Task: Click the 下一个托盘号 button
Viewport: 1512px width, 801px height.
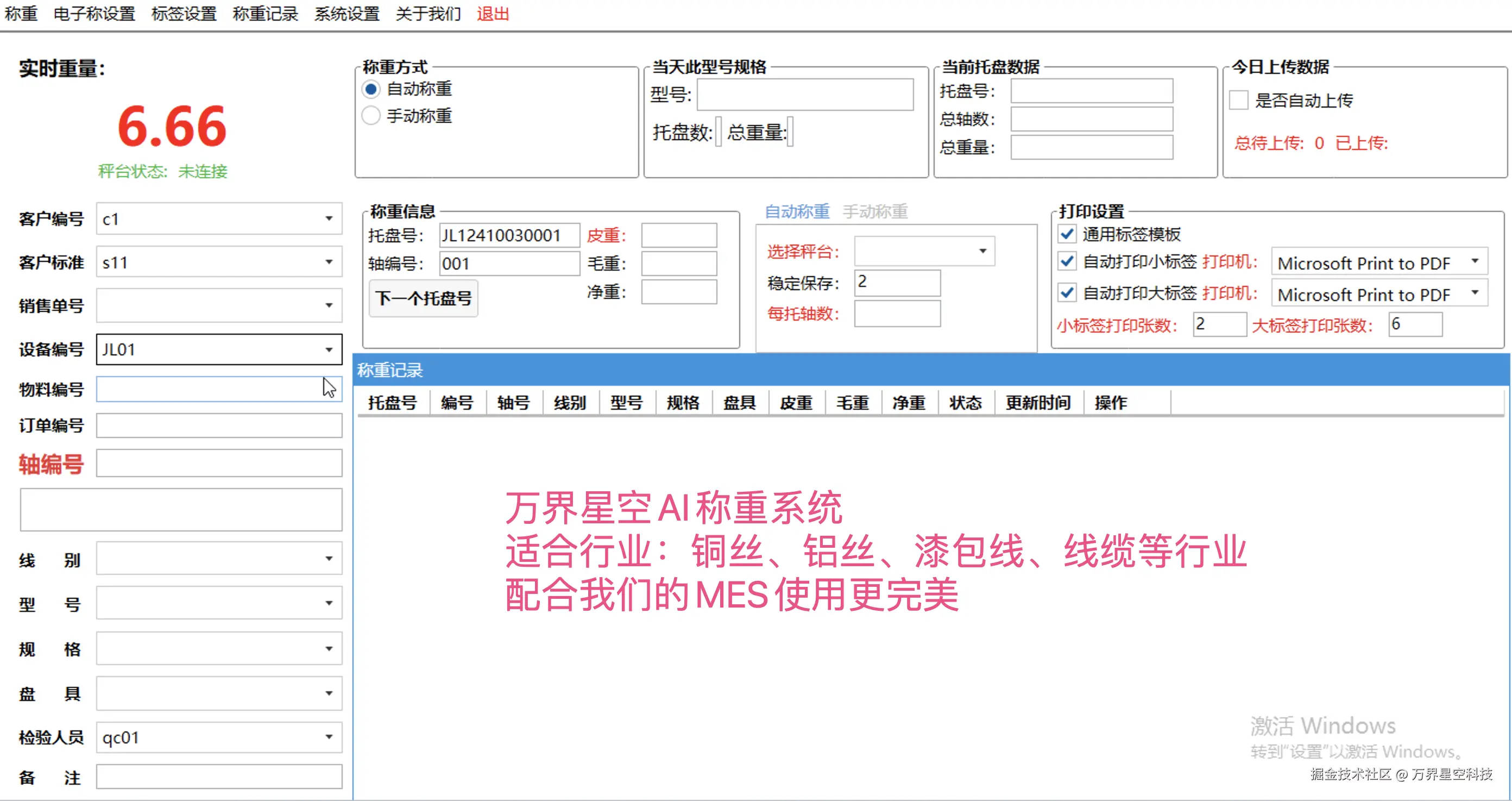Action: pos(423,298)
